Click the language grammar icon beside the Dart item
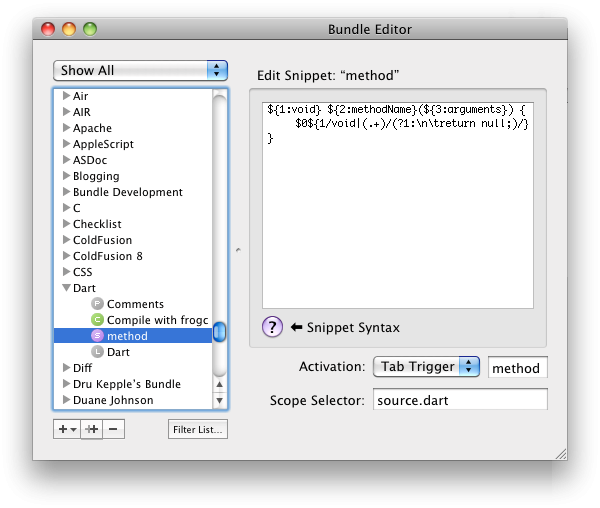Image resolution: width=600 pixels, height=508 pixels. pyautogui.click(x=97, y=352)
